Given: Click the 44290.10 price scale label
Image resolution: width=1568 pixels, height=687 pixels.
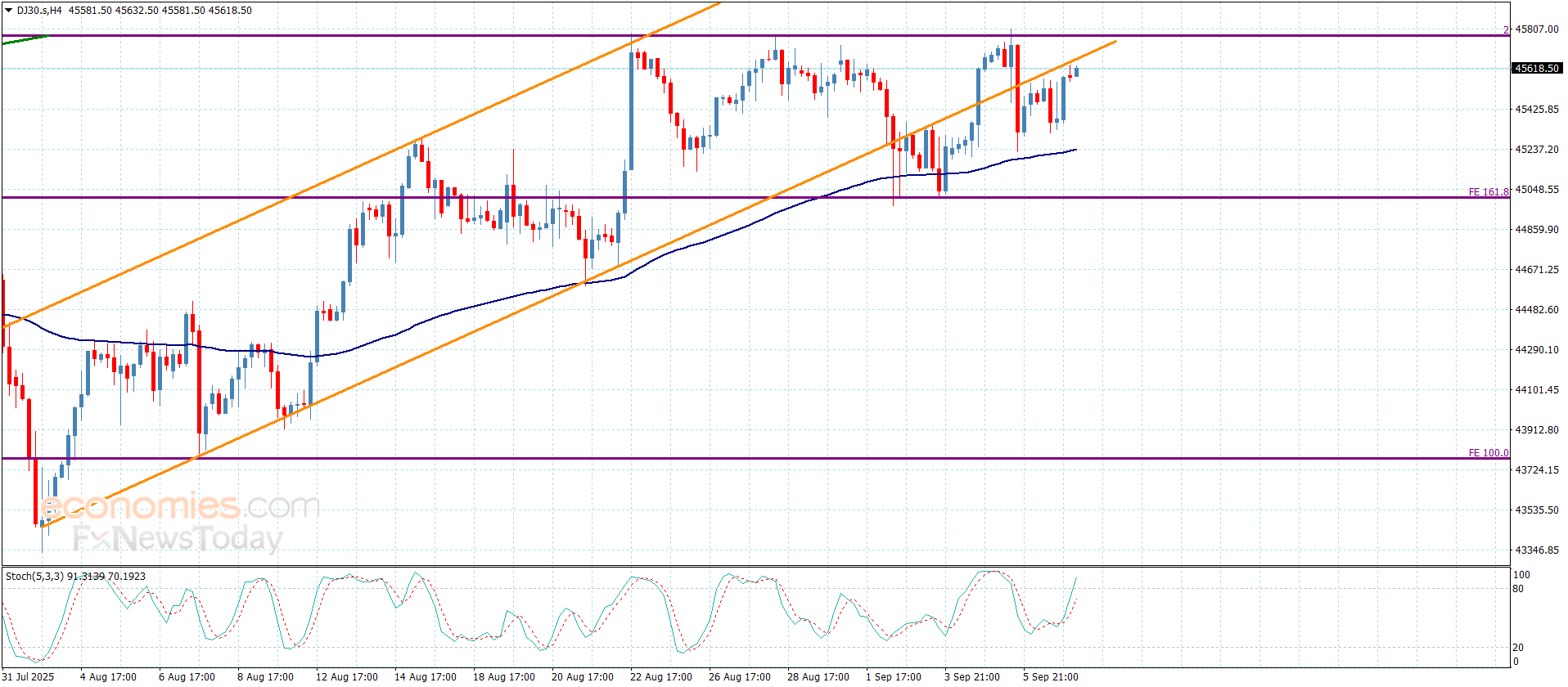Looking at the screenshot, I should pos(1537,350).
